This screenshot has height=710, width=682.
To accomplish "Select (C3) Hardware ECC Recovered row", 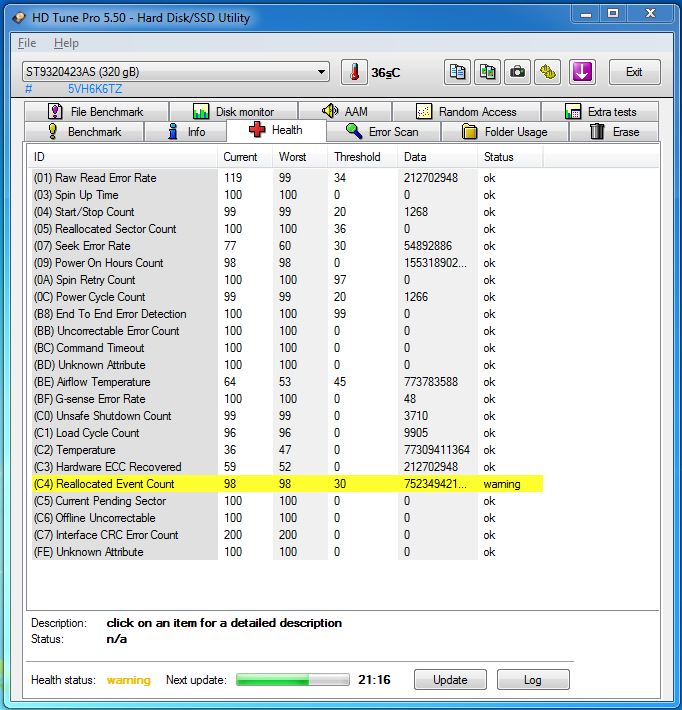I will pyautogui.click(x=287, y=467).
